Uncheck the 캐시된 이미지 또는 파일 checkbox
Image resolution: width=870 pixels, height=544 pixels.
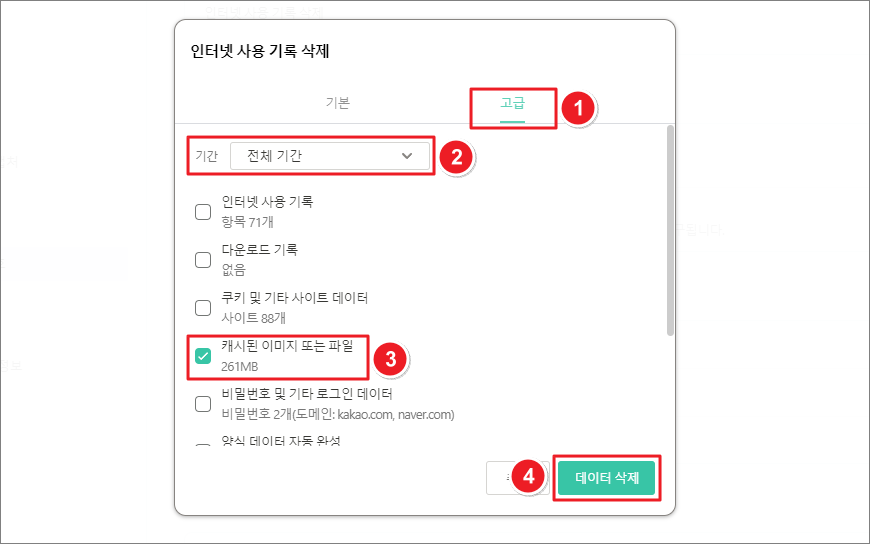[203, 356]
